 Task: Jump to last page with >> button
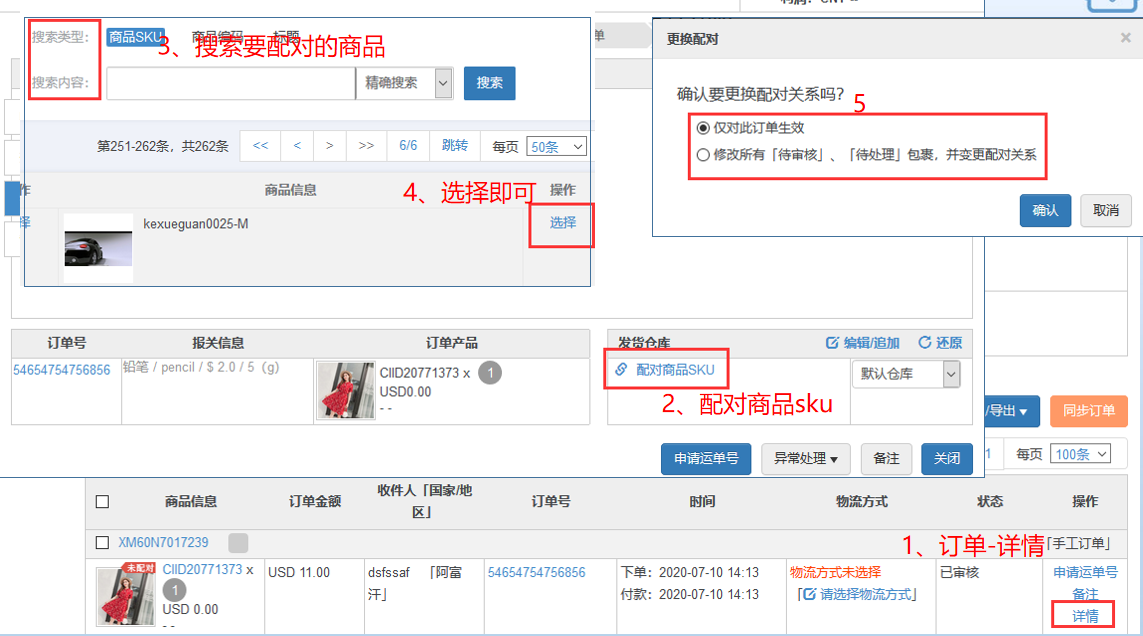[x=367, y=146]
